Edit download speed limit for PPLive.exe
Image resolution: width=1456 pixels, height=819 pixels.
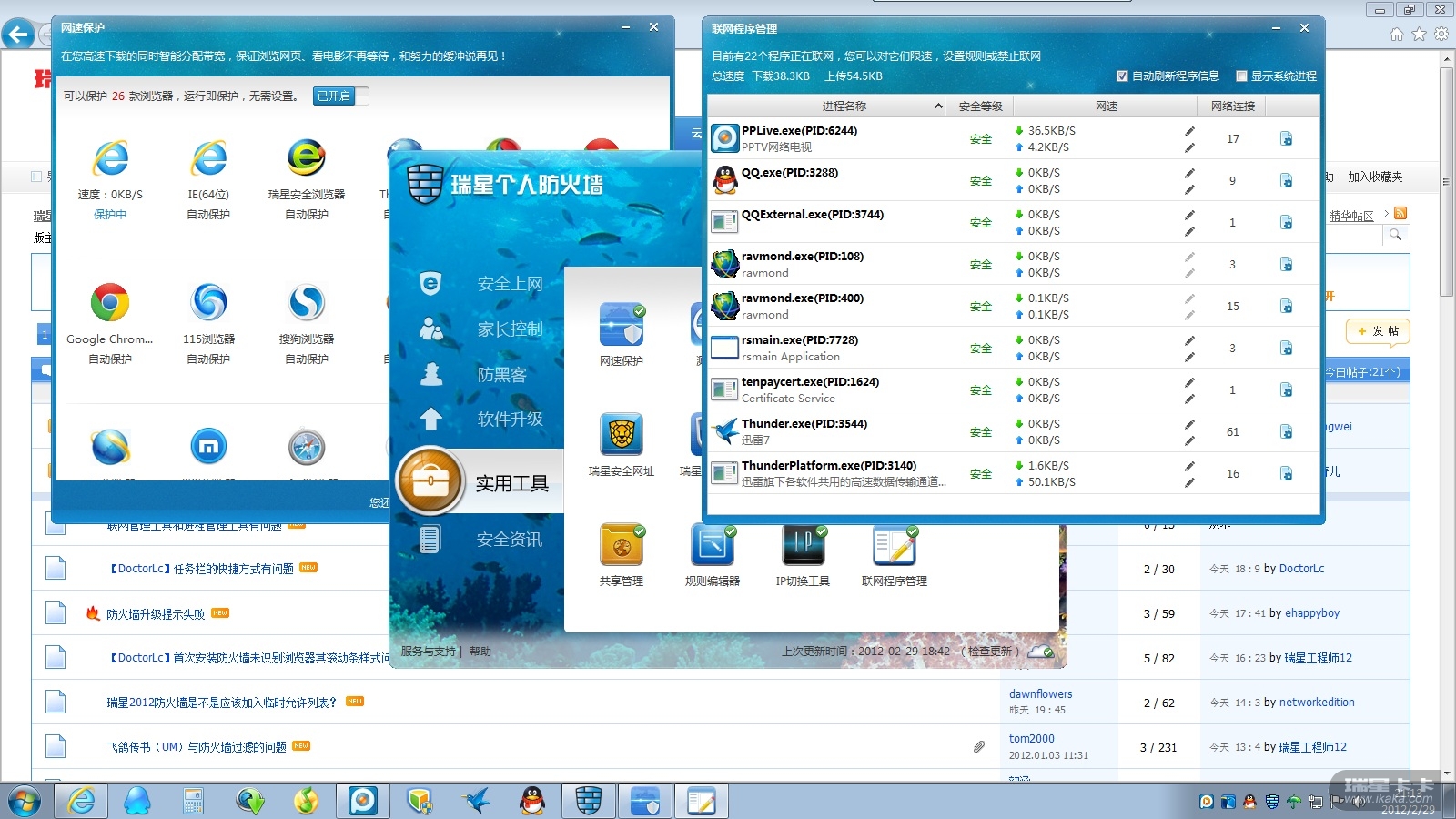point(1189,131)
